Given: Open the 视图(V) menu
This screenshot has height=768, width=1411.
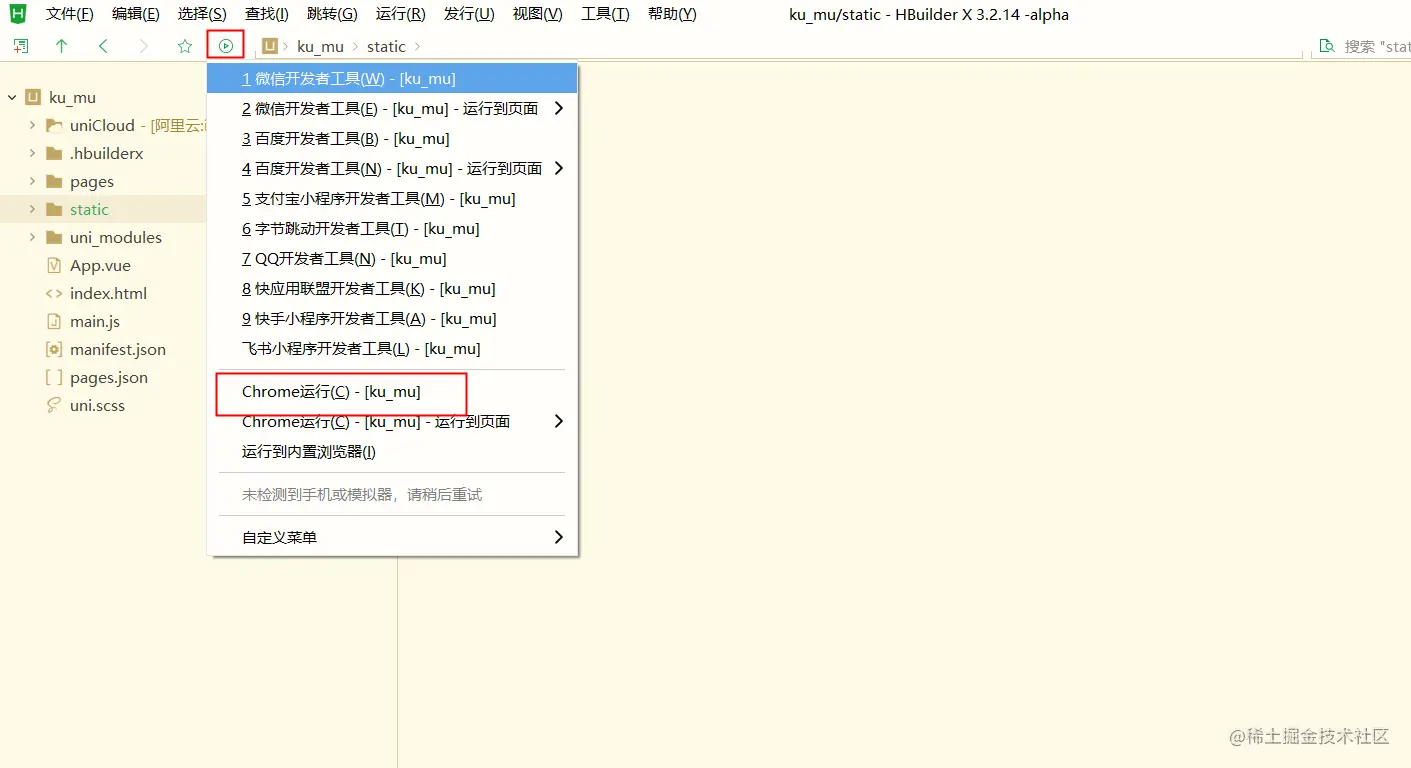Looking at the screenshot, I should [538, 14].
